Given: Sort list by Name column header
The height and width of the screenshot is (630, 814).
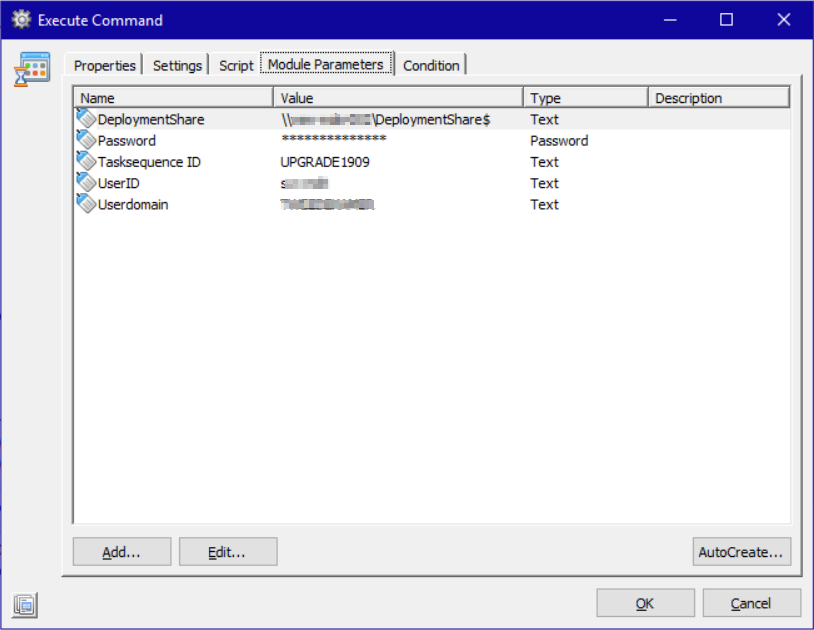Looking at the screenshot, I should 173,98.
